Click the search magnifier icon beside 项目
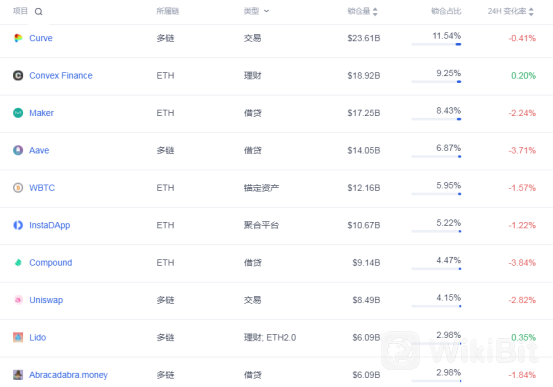The height and width of the screenshot is (387, 553). [x=38, y=12]
